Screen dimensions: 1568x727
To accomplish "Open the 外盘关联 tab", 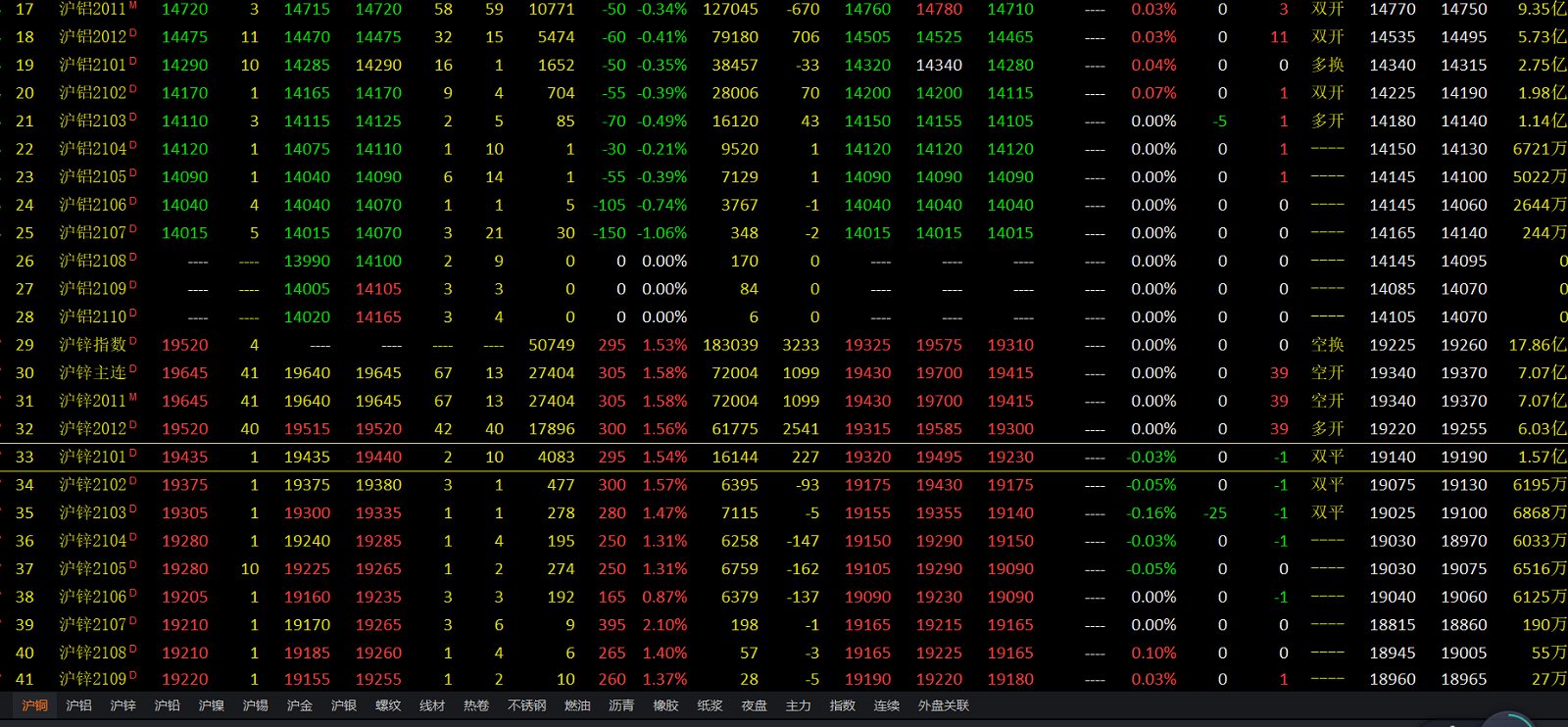I will 944,705.
